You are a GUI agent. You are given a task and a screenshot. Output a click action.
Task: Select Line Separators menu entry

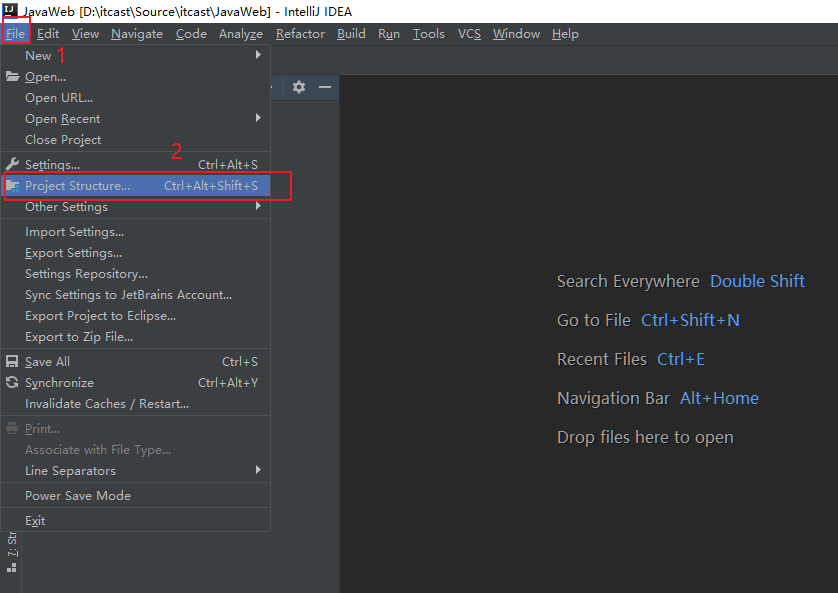[x=136, y=471]
